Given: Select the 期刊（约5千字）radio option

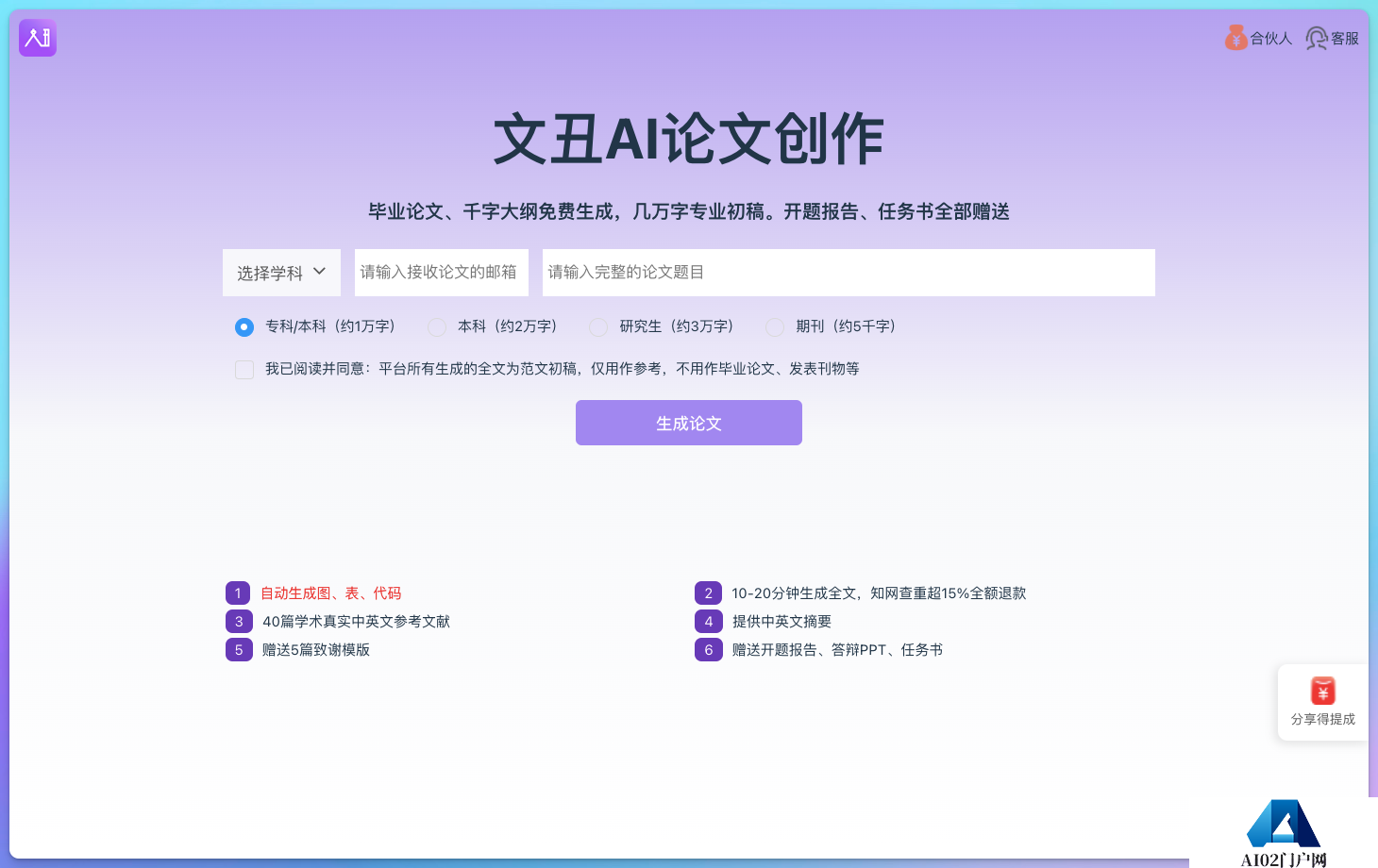Looking at the screenshot, I should click(775, 327).
